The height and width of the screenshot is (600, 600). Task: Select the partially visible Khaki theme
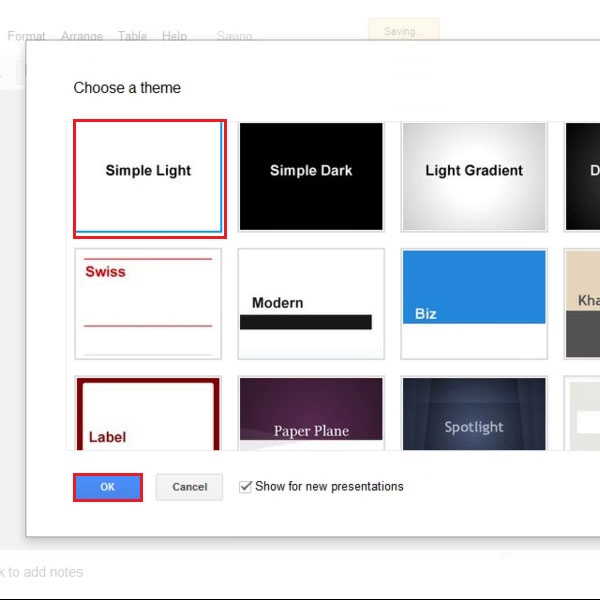(x=582, y=304)
